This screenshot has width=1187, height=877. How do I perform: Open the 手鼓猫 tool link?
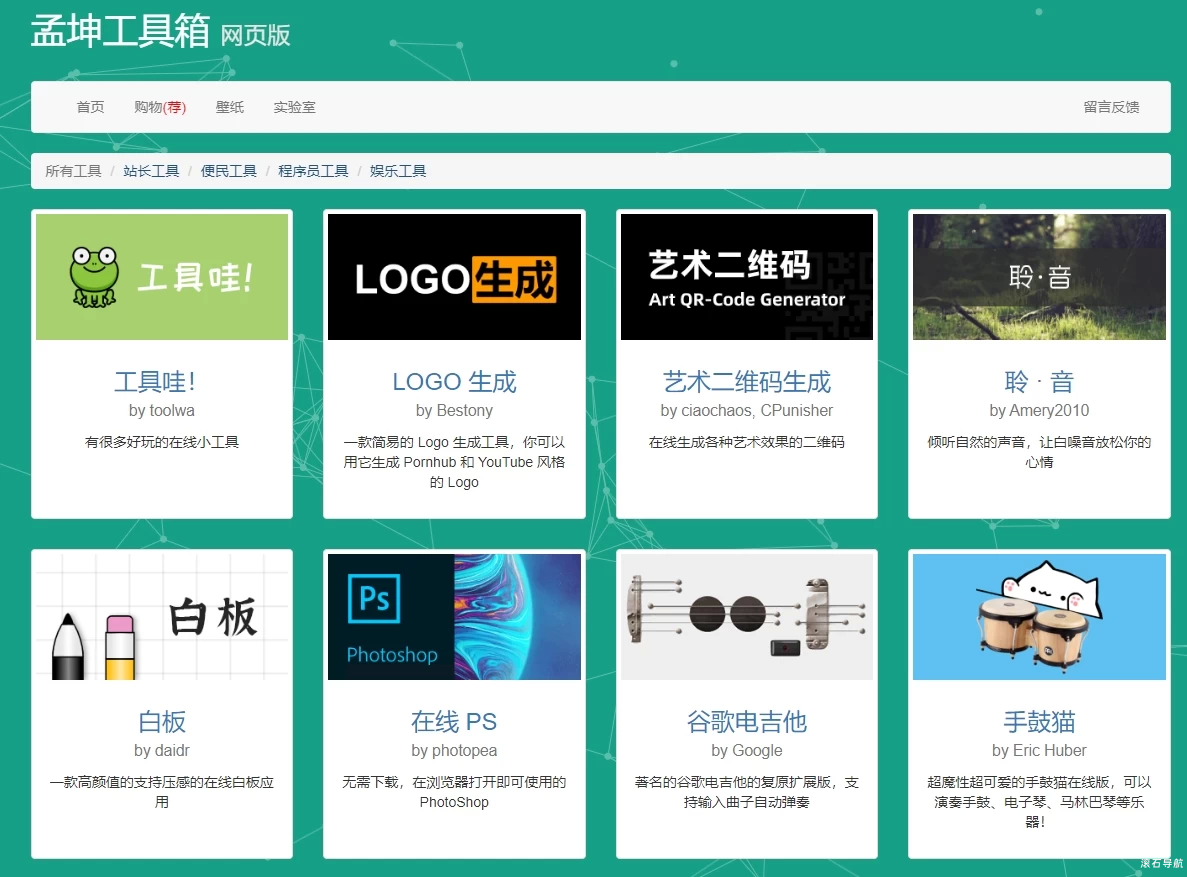pos(1038,722)
